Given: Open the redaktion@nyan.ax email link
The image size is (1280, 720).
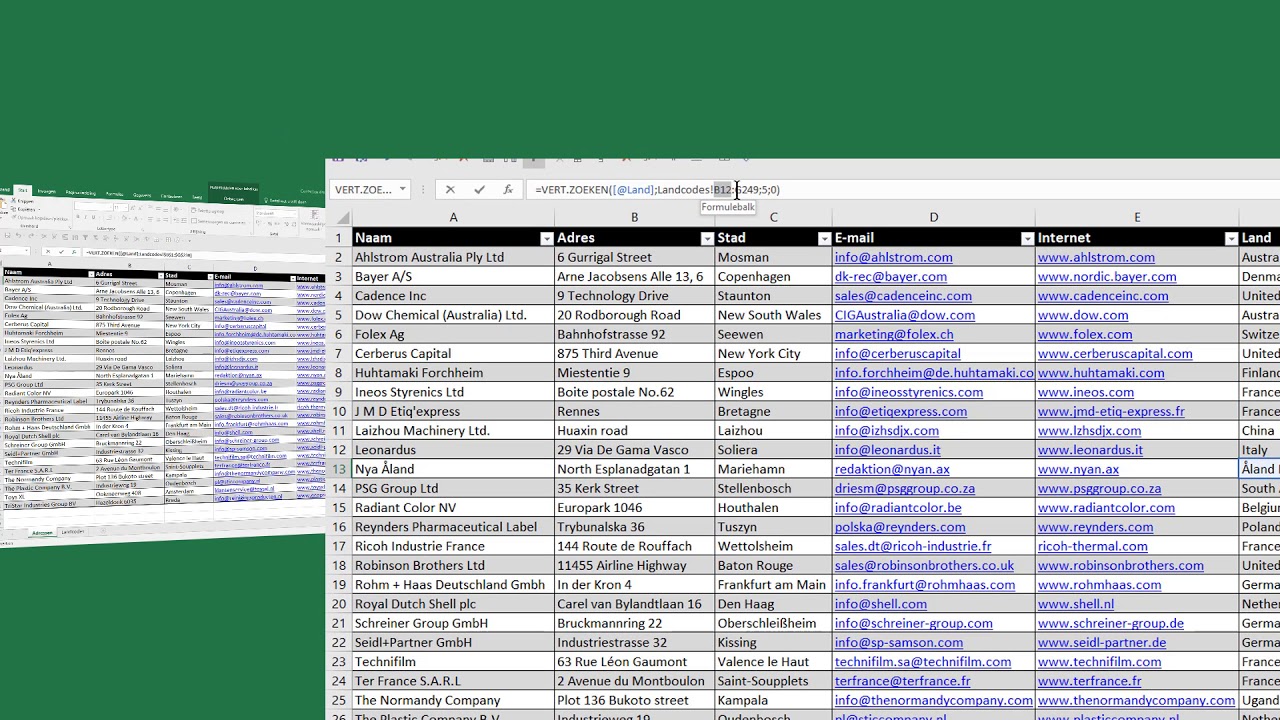Looking at the screenshot, I should (x=892, y=469).
